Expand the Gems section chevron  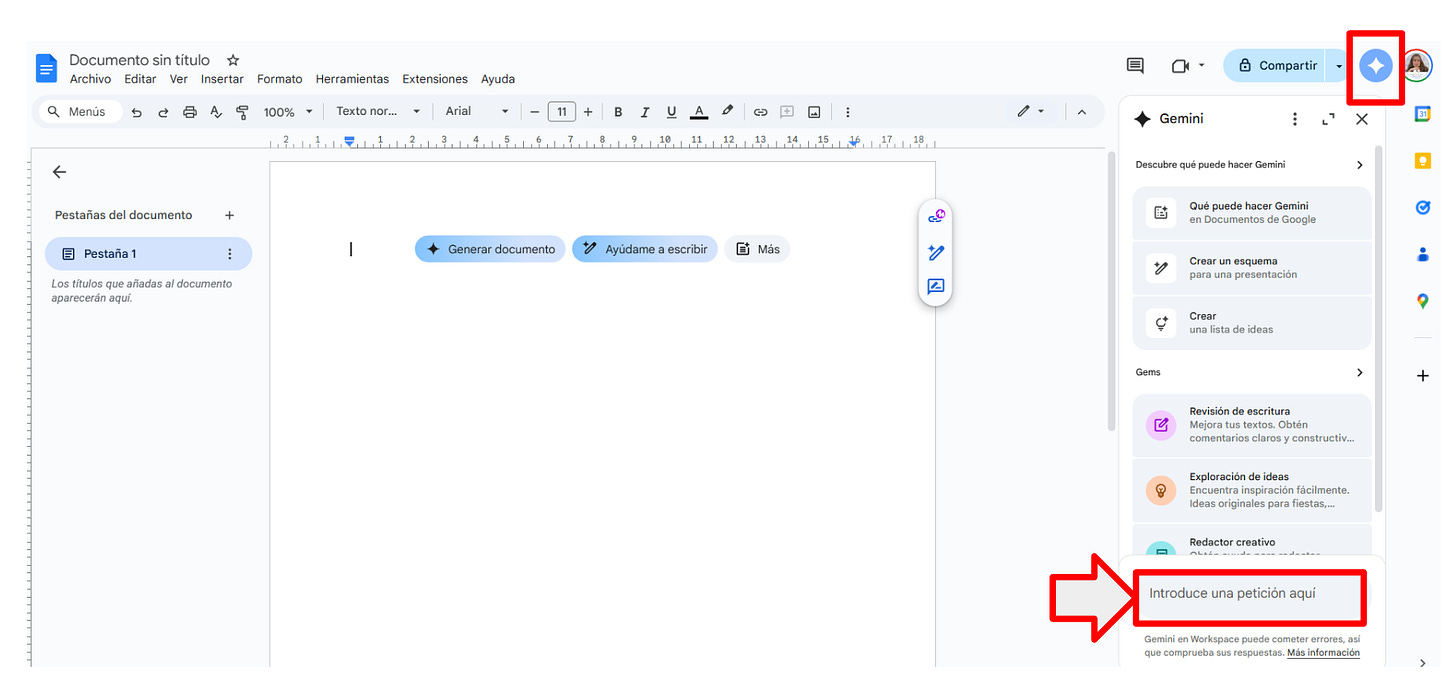click(x=1359, y=373)
